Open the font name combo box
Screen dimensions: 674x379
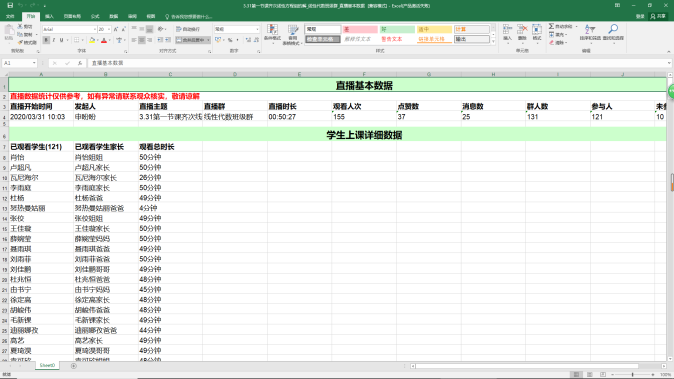pyautogui.click(x=69, y=29)
